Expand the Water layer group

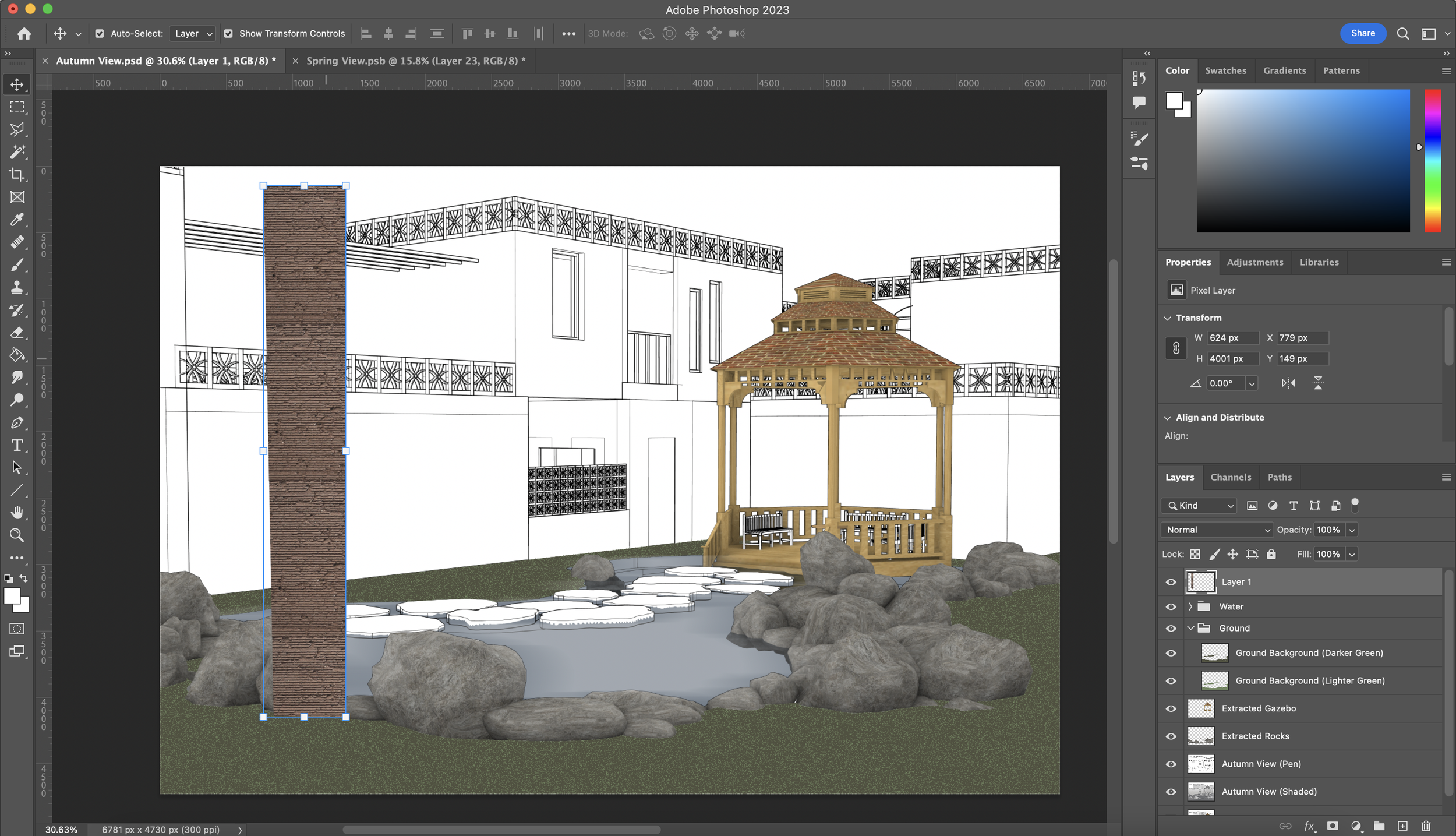1190,606
